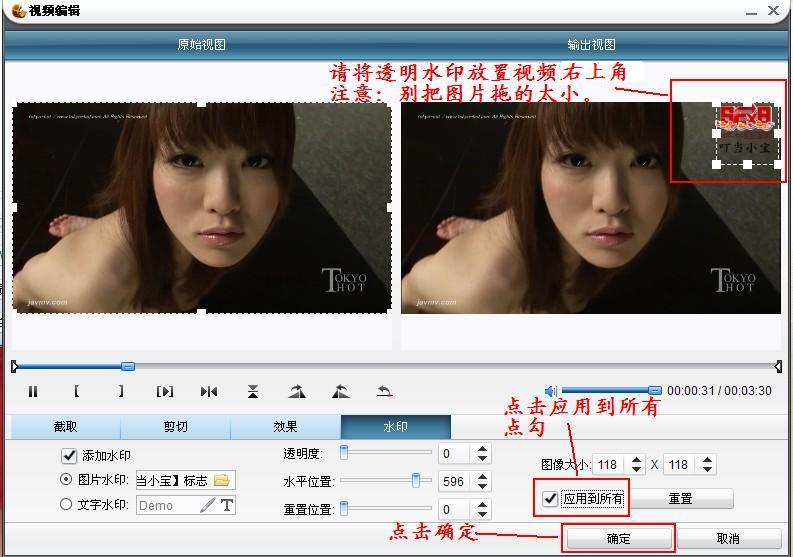This screenshot has width=793, height=557.
Task: Decrease the image height with the down arrow
Action: coord(707,469)
